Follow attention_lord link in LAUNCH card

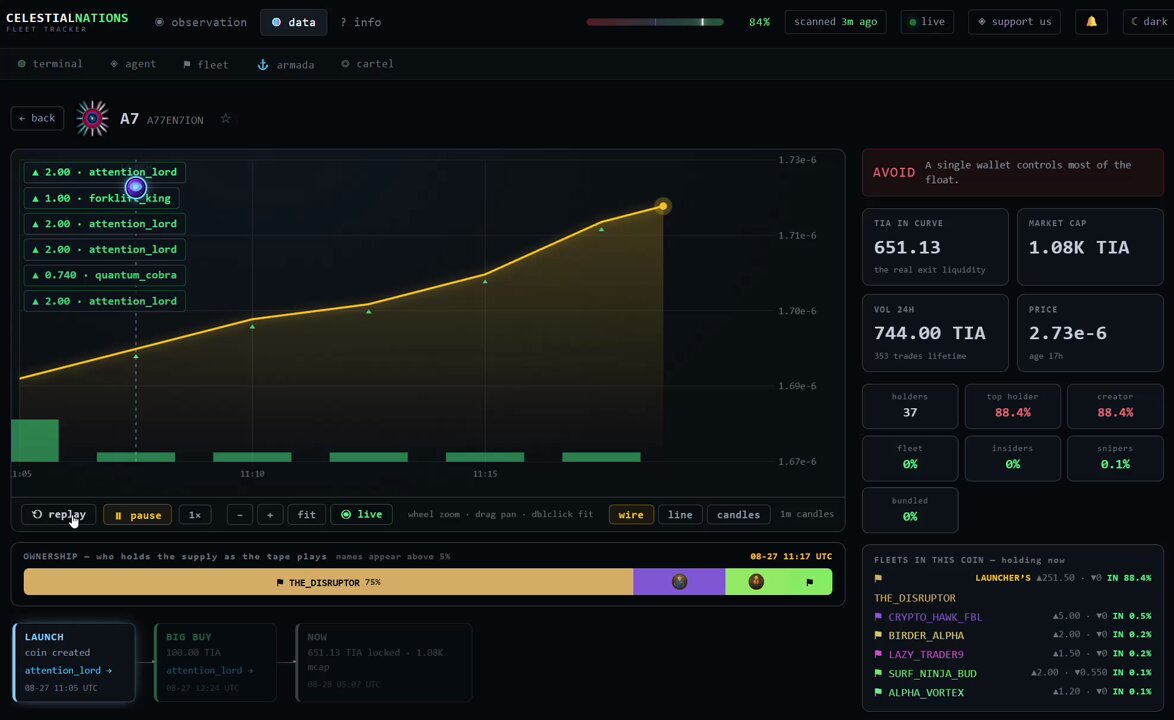(68, 671)
